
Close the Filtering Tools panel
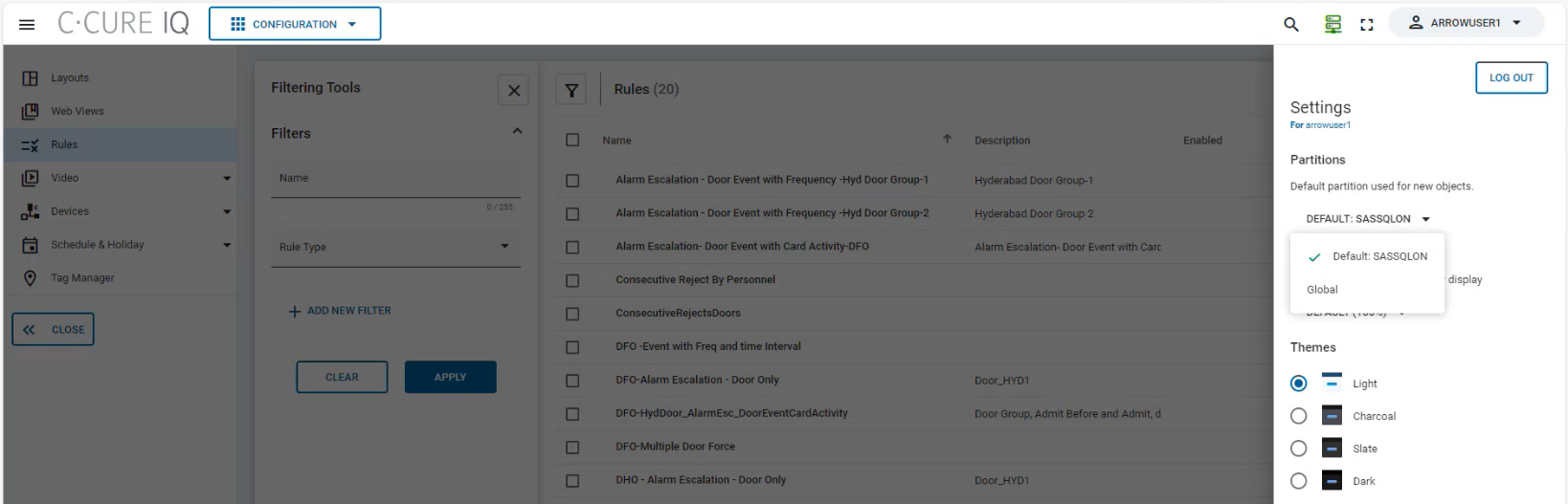click(514, 90)
